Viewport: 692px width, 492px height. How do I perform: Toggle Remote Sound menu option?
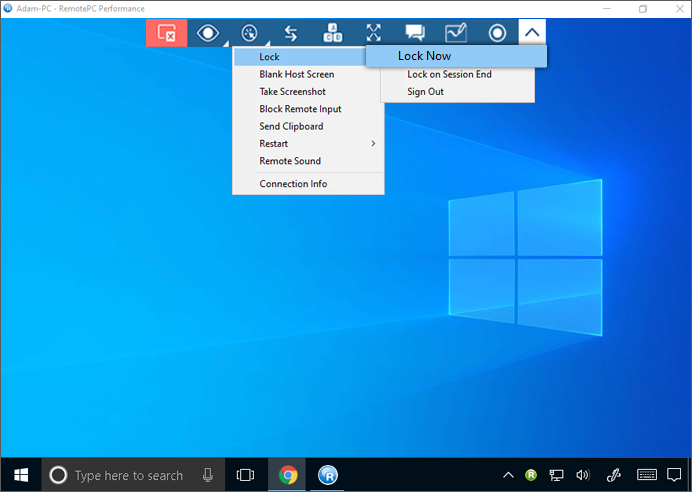(x=290, y=161)
